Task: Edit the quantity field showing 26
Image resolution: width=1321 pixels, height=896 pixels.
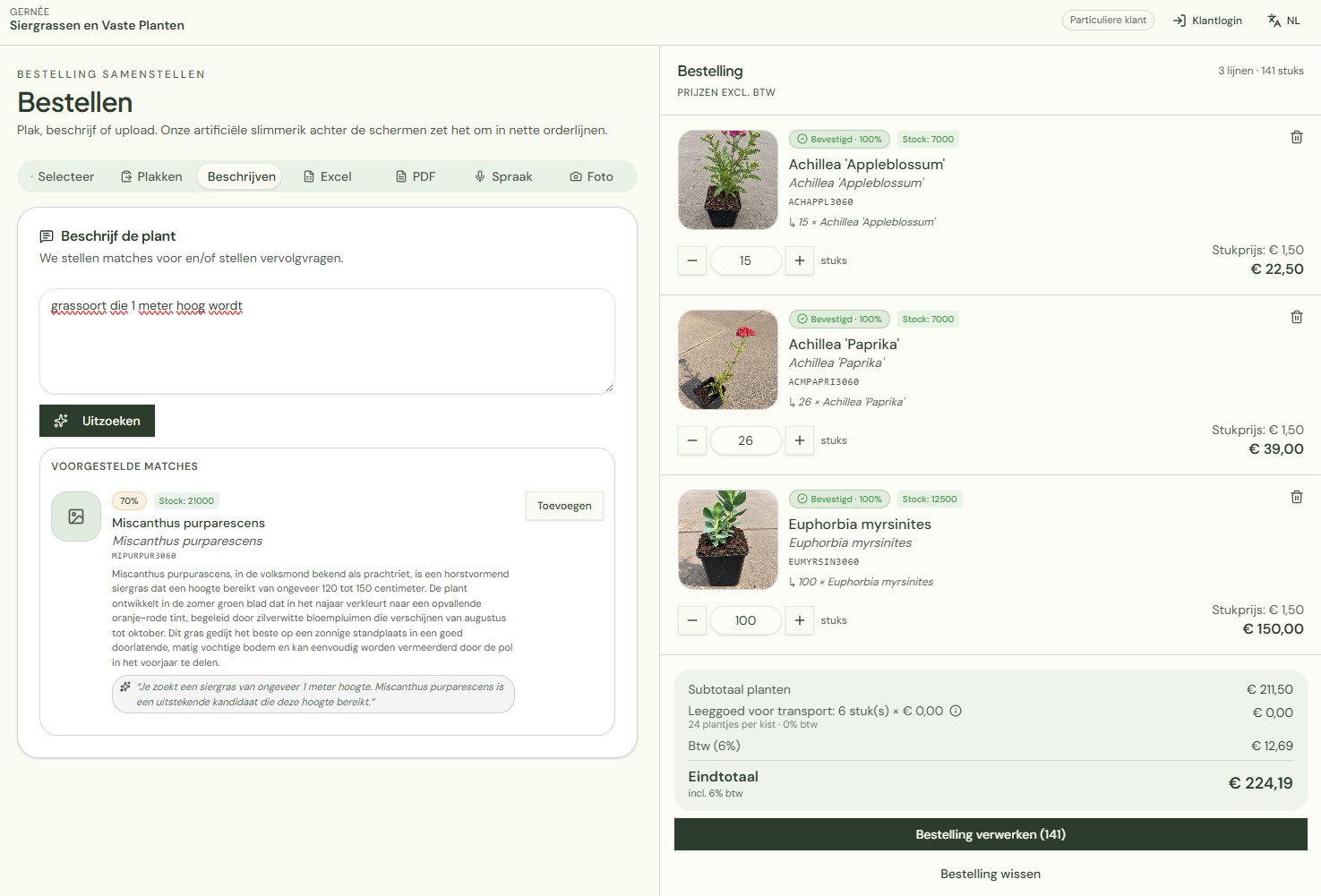Action: [745, 440]
